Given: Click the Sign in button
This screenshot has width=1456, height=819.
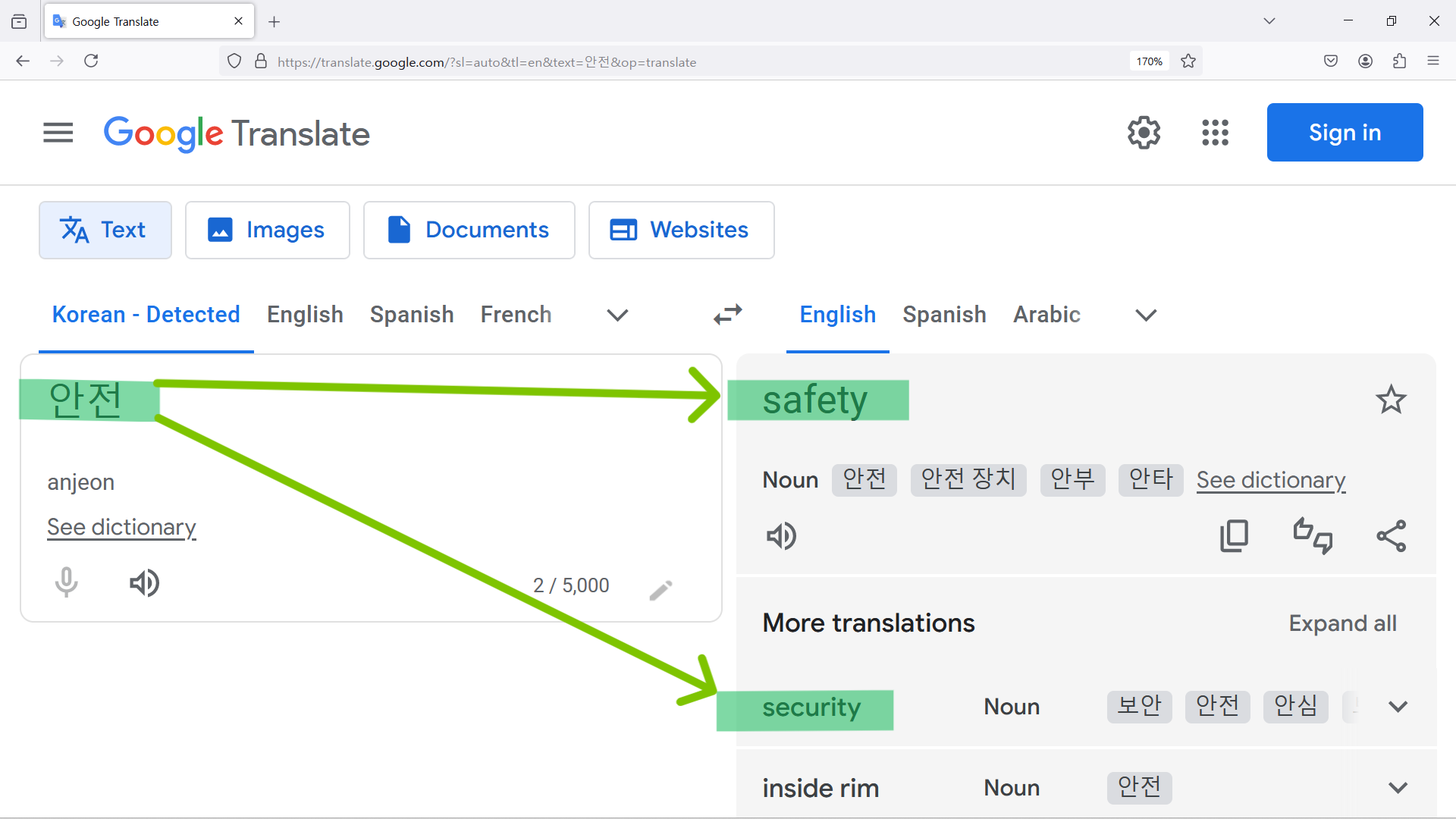Looking at the screenshot, I should click(1345, 133).
